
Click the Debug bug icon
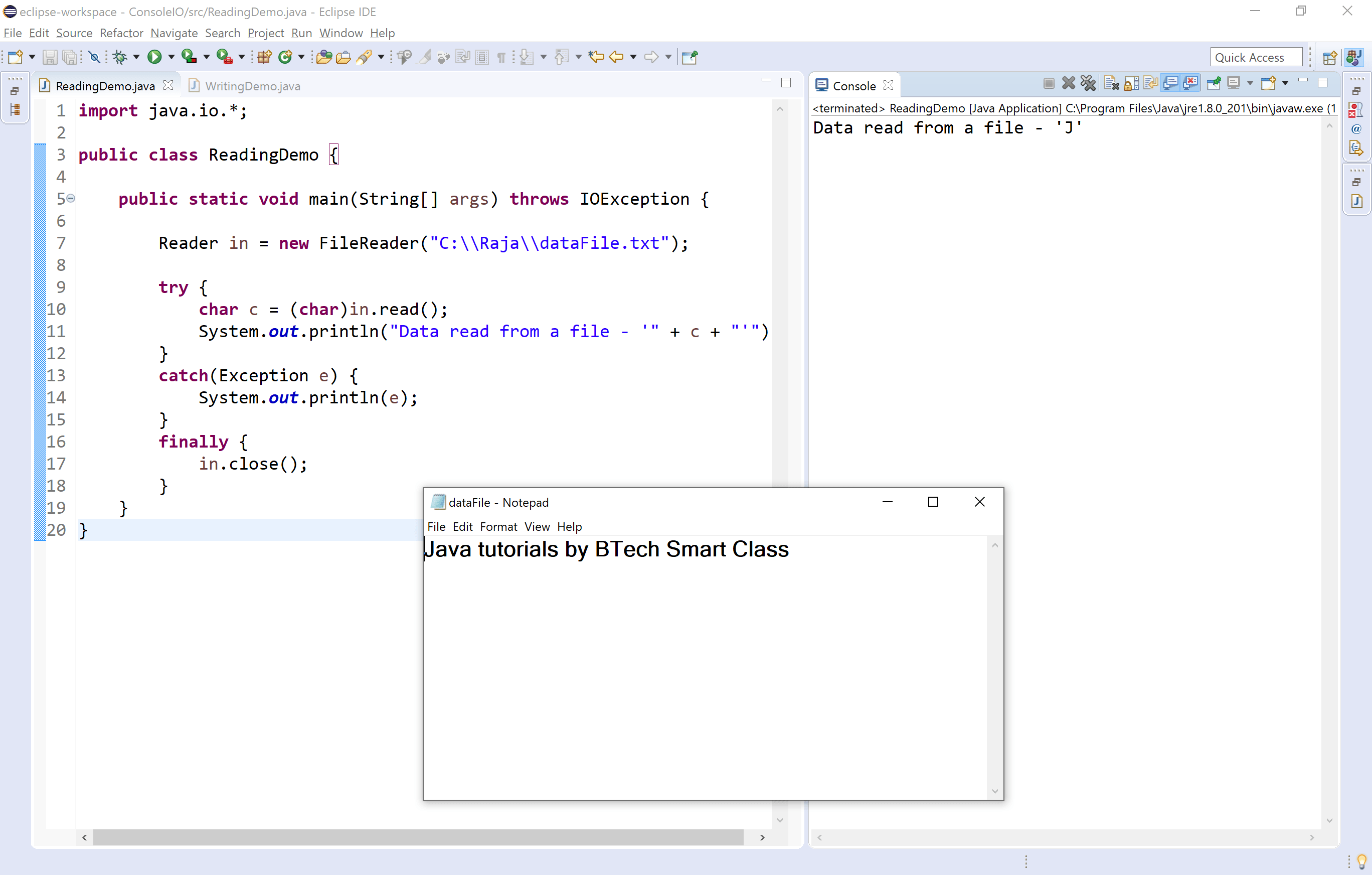pyautogui.click(x=120, y=56)
